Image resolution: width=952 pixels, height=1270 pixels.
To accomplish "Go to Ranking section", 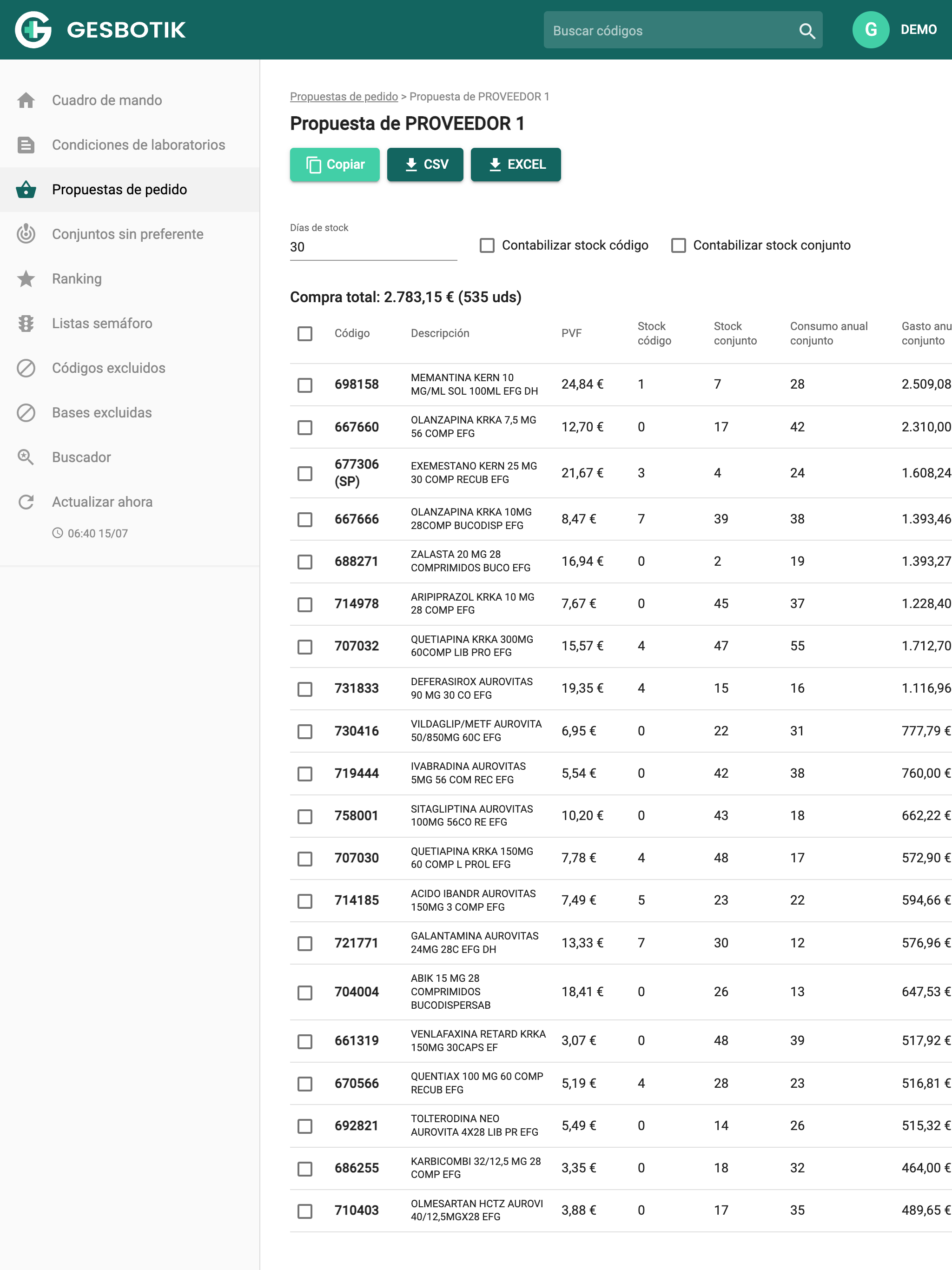I will pyautogui.click(x=130, y=278).
